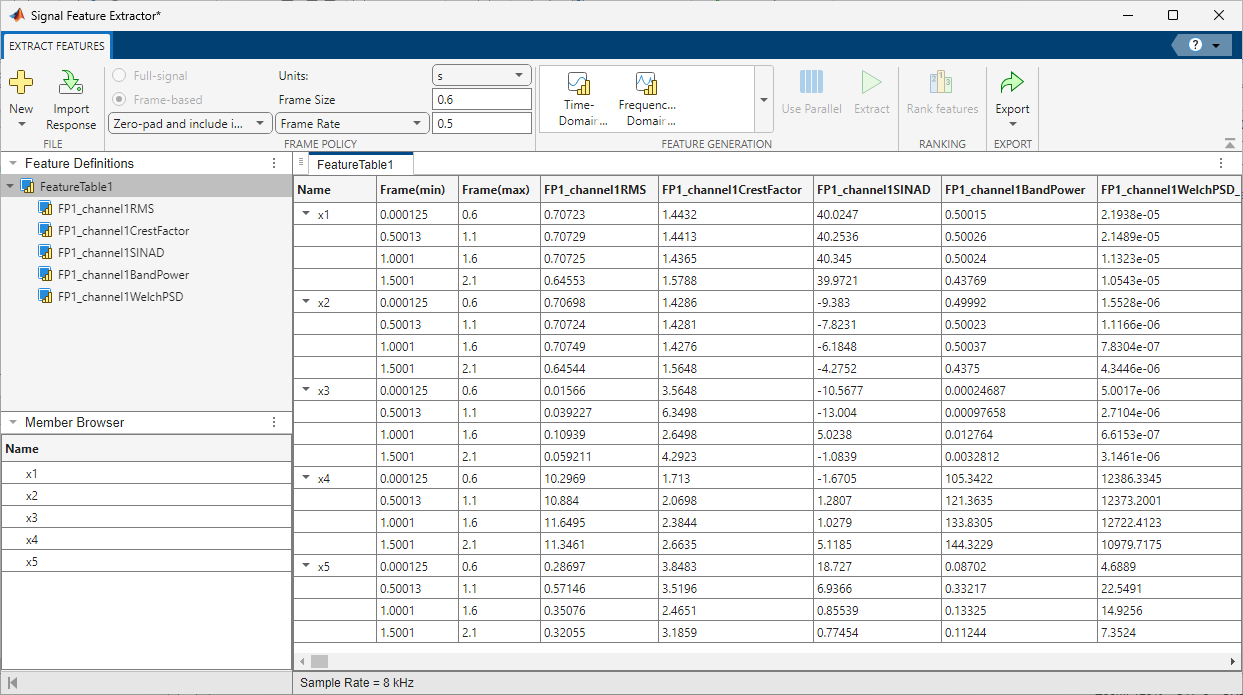The width and height of the screenshot is (1243, 695).
Task: Click the Import Response icon
Action: coord(71,83)
